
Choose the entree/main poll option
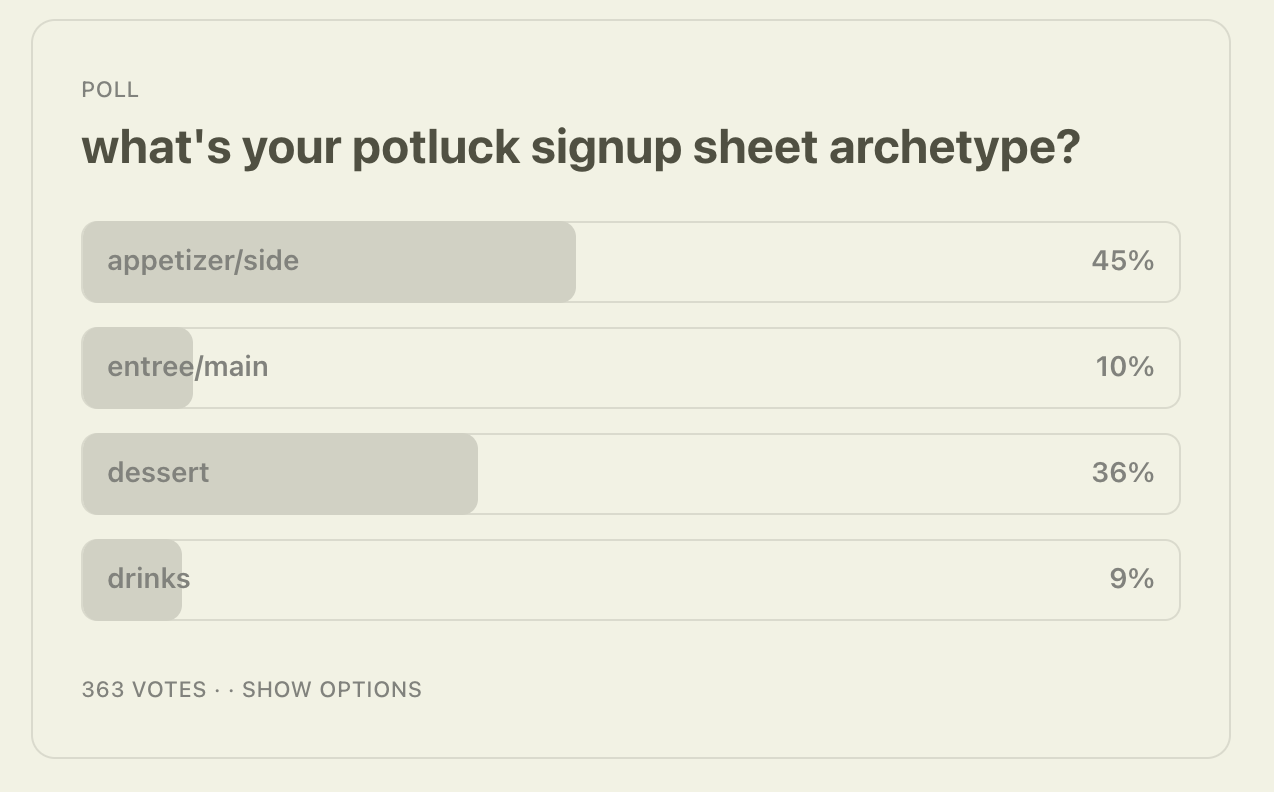630,368
